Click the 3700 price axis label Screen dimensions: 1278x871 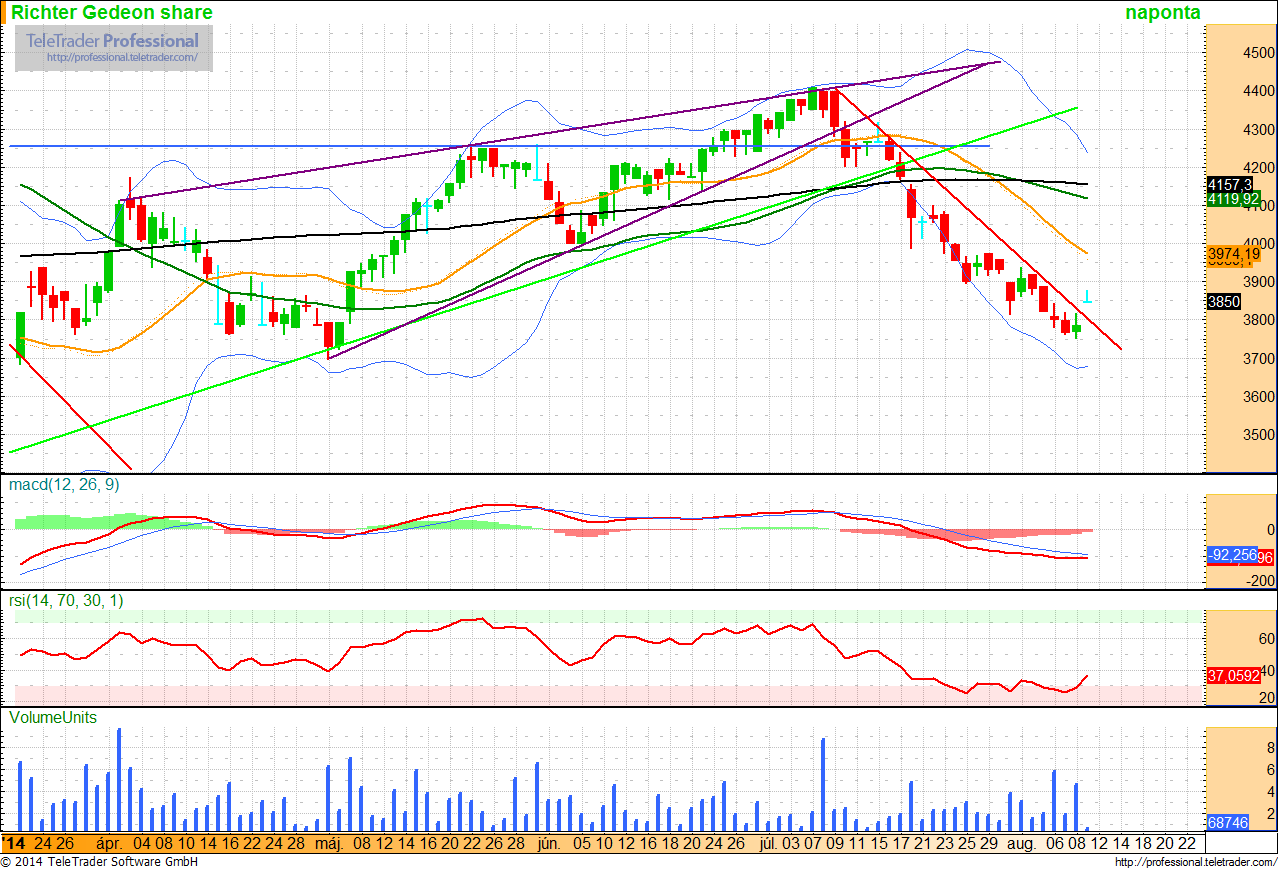1259,359
